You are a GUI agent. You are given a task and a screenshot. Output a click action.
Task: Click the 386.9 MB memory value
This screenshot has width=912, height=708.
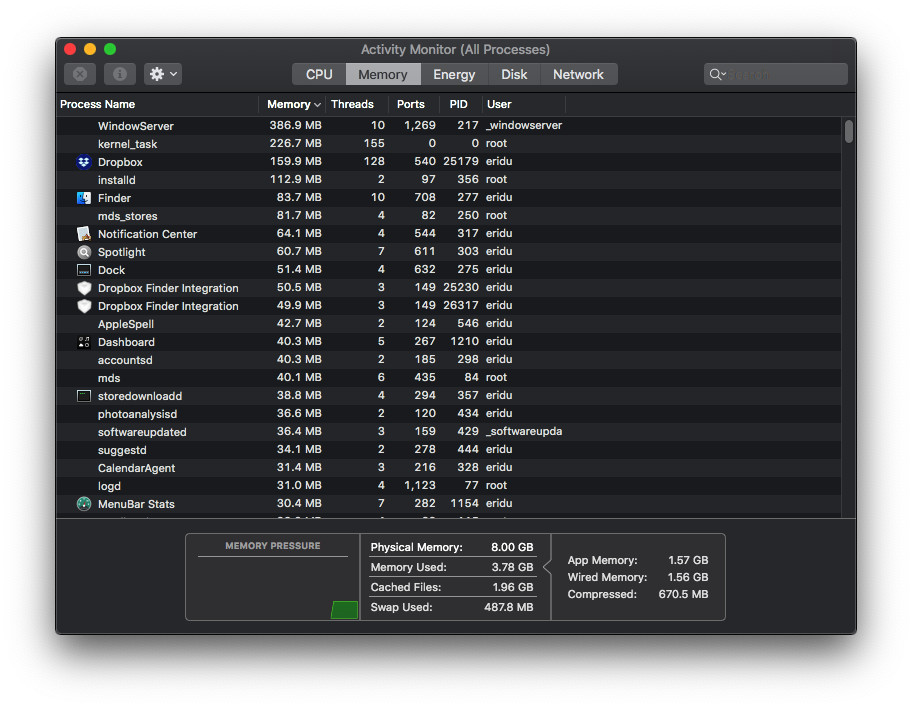(295, 125)
